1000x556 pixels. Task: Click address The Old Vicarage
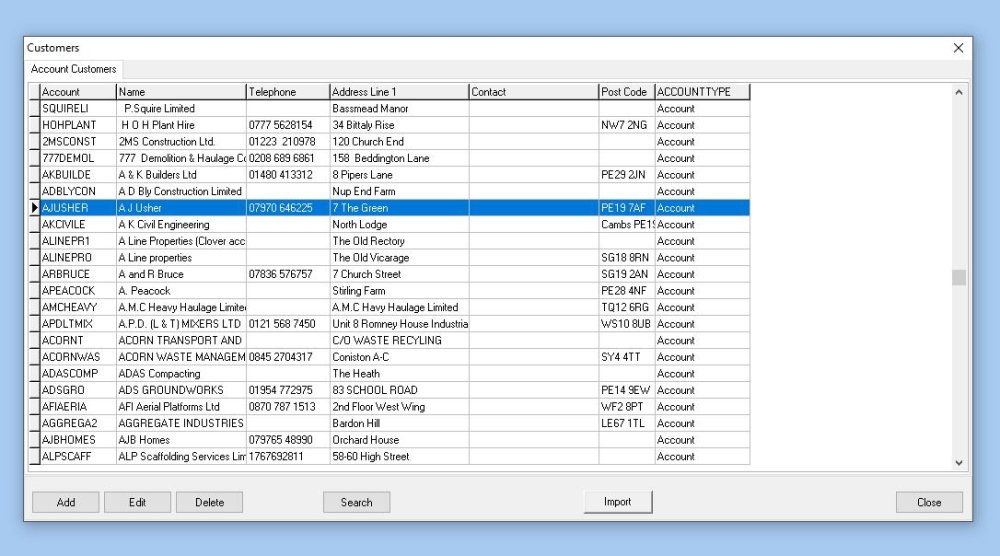coord(371,258)
